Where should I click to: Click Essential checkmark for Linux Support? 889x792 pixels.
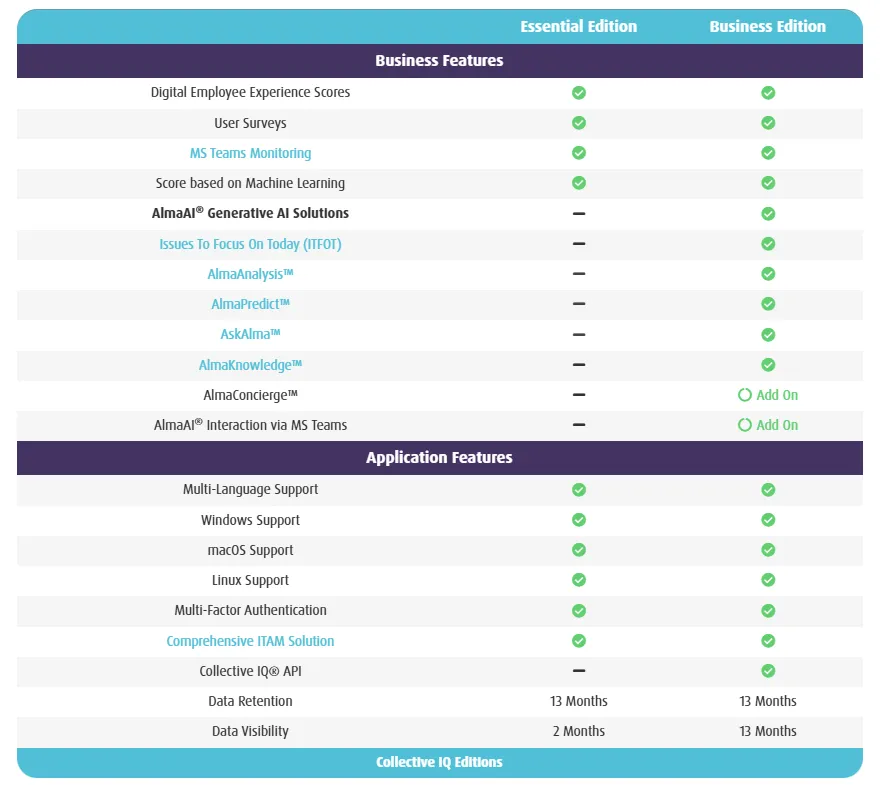pos(579,580)
